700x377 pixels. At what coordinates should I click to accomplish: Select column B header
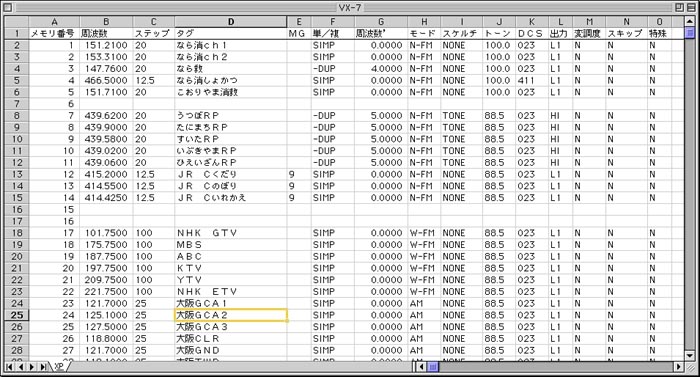106,21
